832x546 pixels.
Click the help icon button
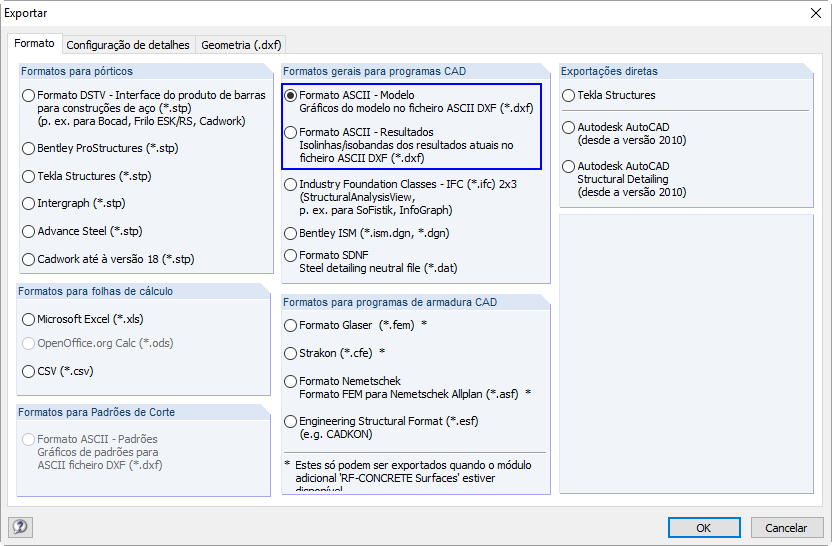pos(20,527)
